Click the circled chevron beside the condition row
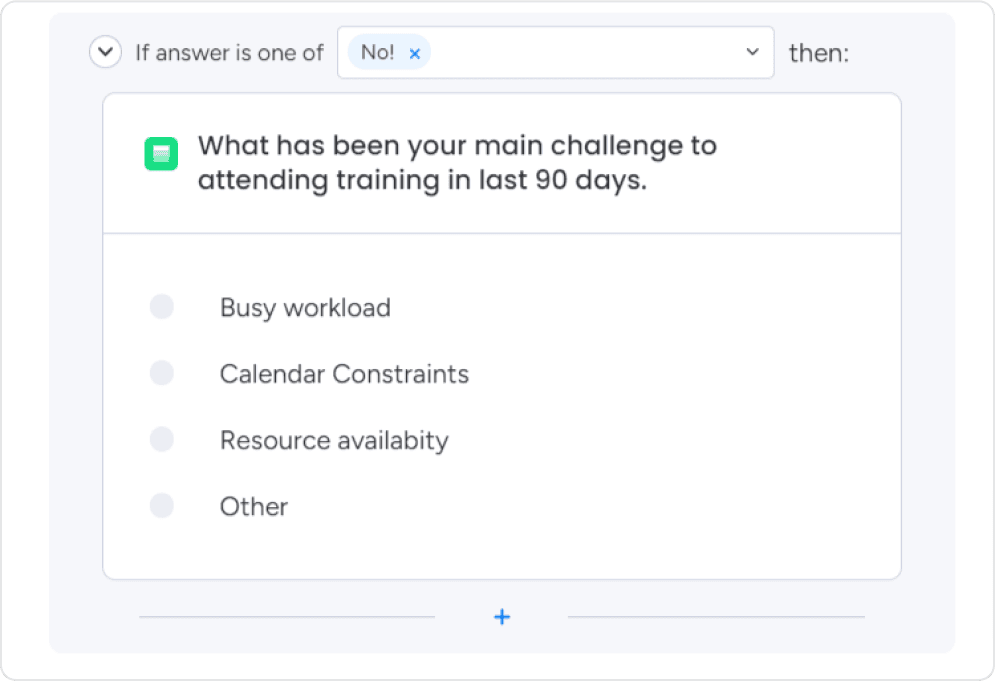 [x=105, y=52]
